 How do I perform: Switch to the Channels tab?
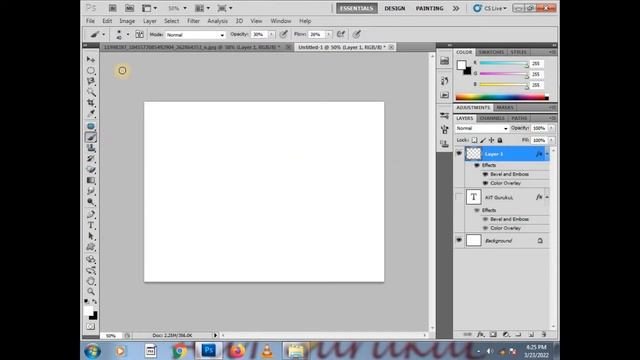coord(492,118)
